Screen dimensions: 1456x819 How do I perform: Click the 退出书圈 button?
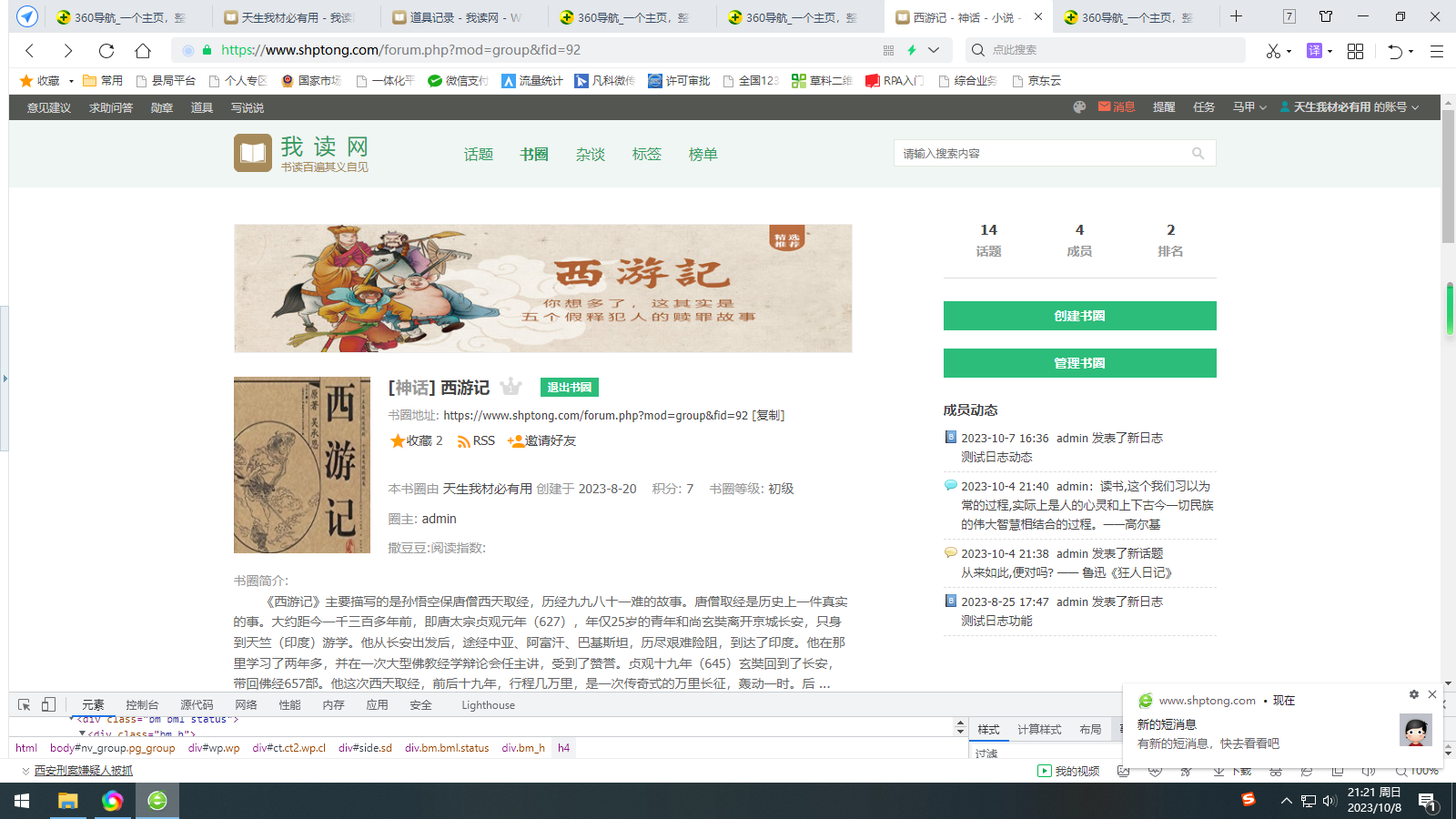point(569,388)
